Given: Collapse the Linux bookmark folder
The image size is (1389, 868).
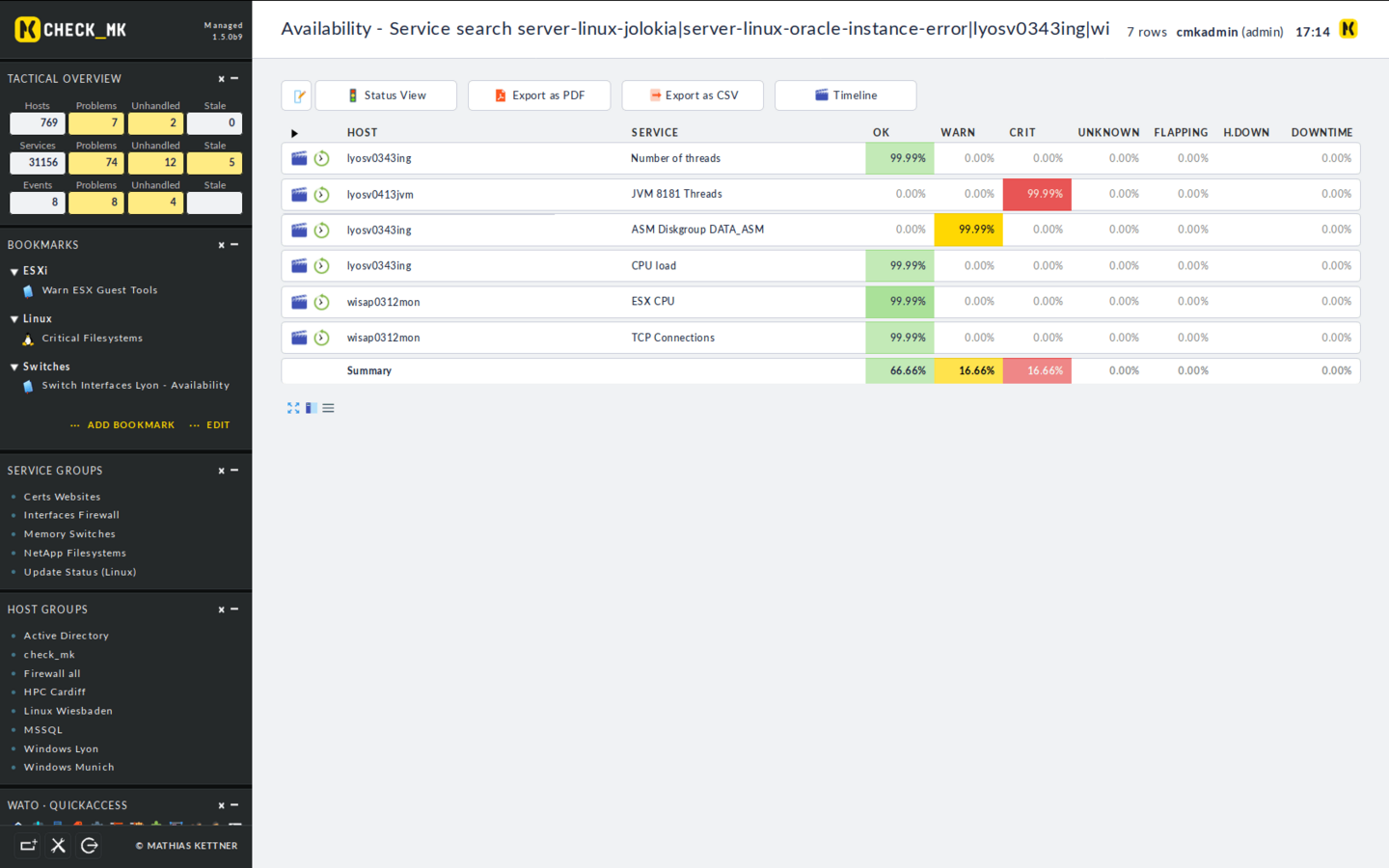Looking at the screenshot, I should pyautogui.click(x=14, y=319).
